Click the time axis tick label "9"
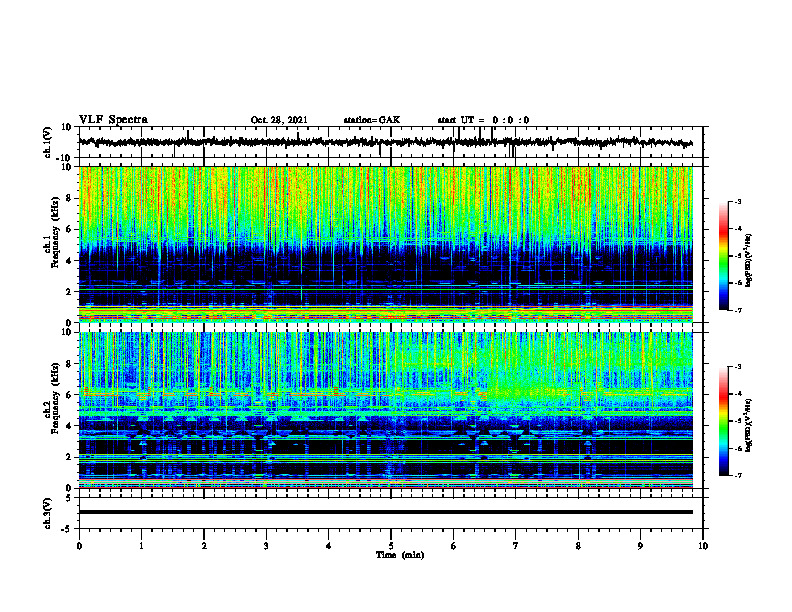The width and height of the screenshot is (792, 612). pyautogui.click(x=640, y=546)
